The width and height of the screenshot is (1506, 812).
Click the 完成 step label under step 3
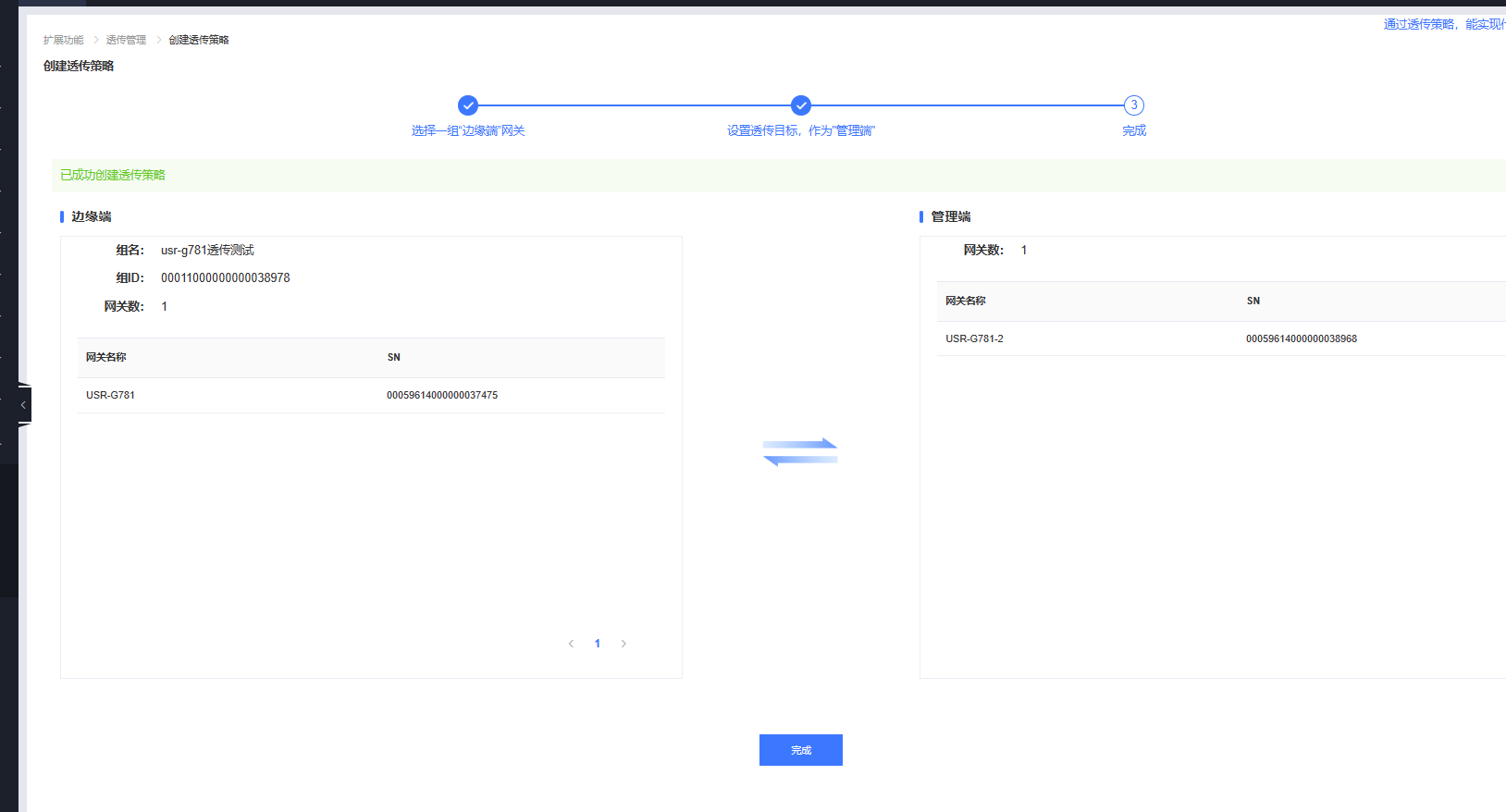[1134, 130]
